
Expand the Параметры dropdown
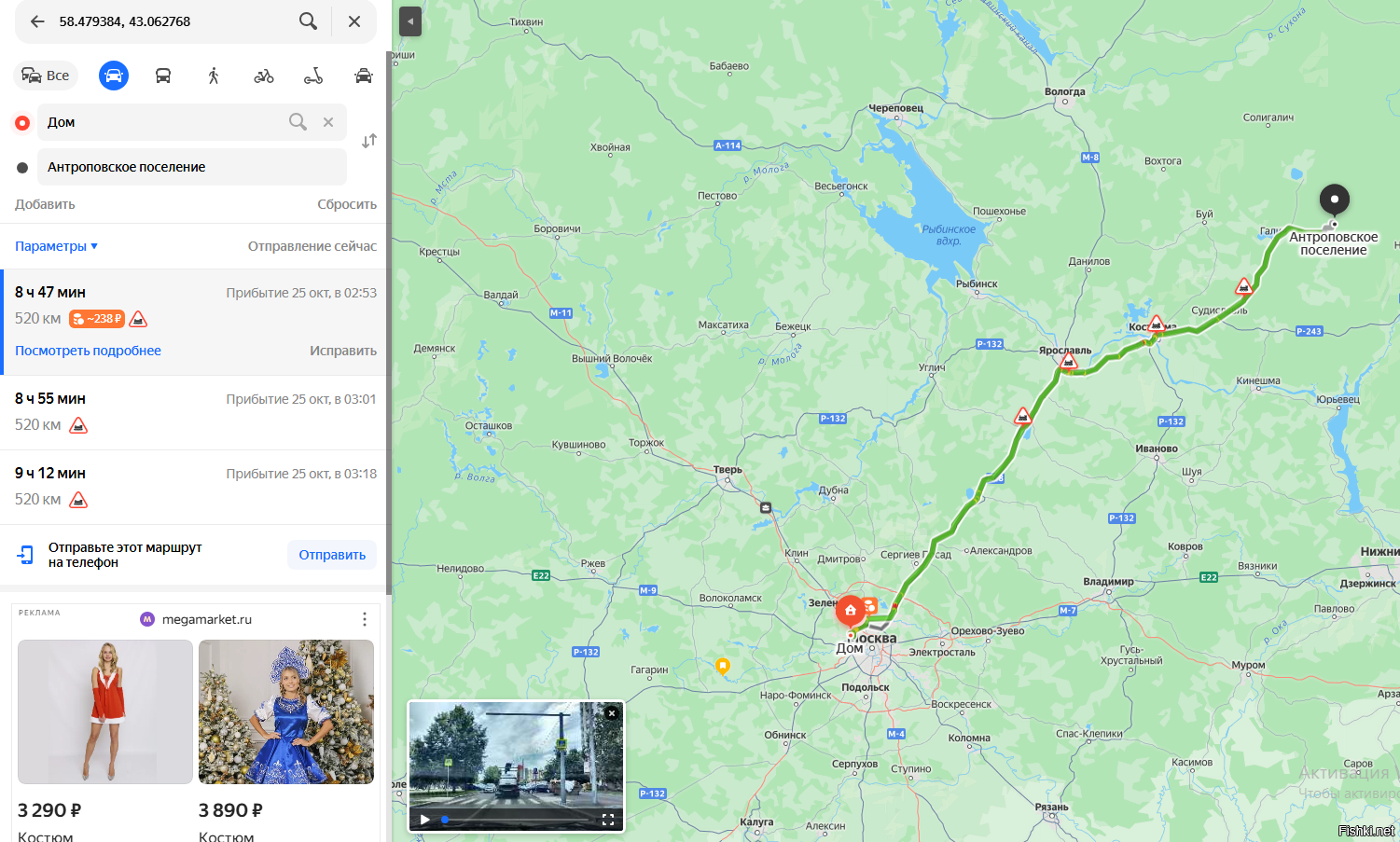pyautogui.click(x=57, y=246)
